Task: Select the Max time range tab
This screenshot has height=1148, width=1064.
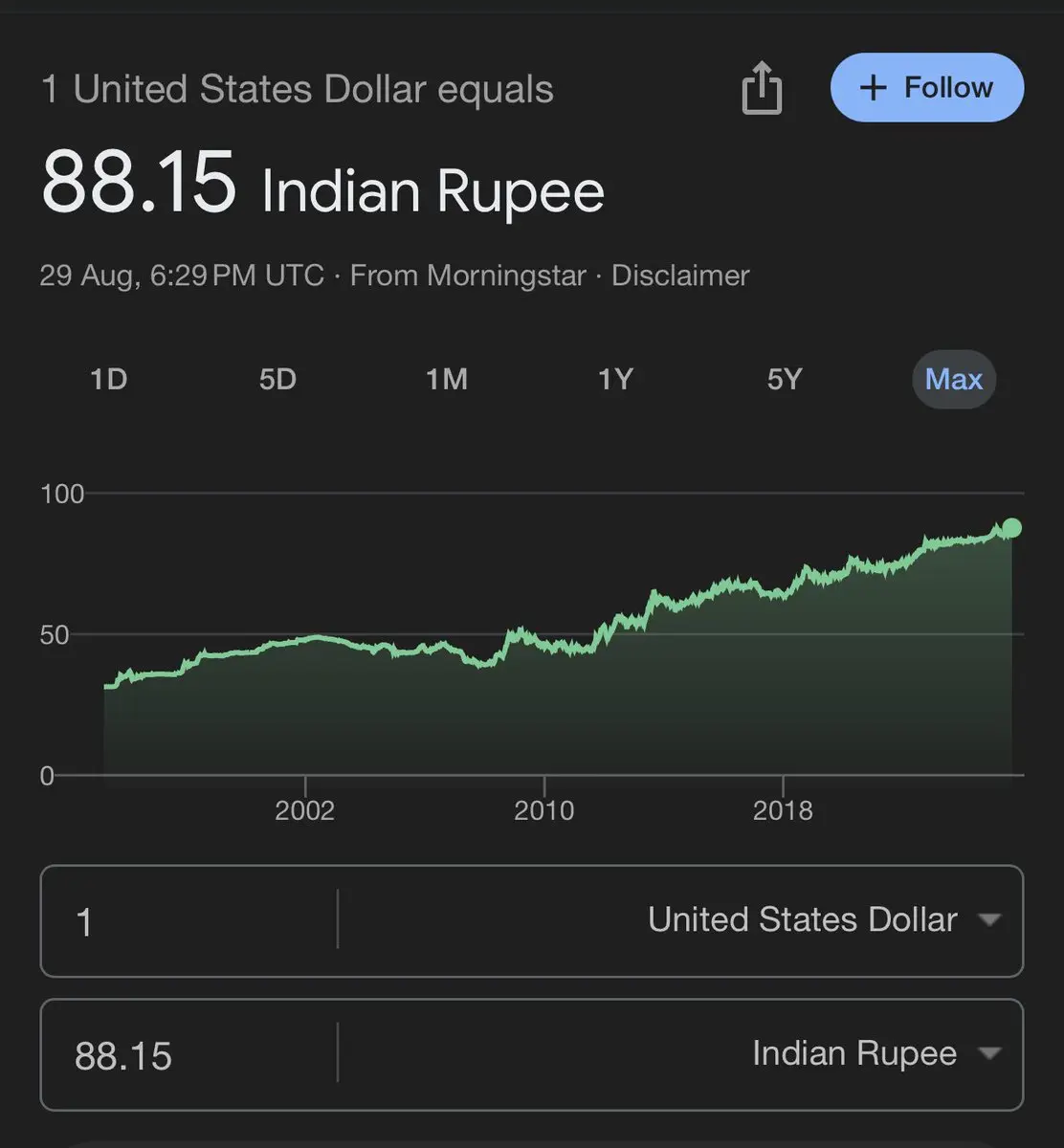Action: click(x=954, y=380)
